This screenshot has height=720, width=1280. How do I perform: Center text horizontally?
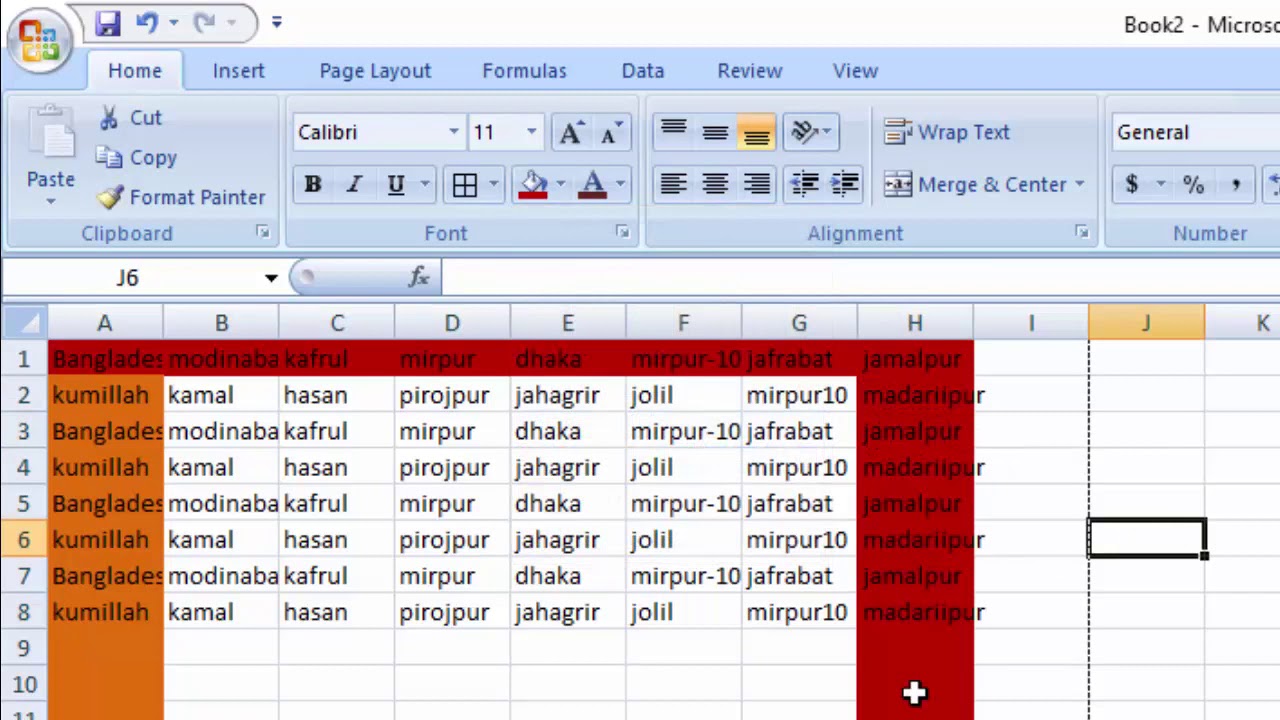tap(715, 185)
